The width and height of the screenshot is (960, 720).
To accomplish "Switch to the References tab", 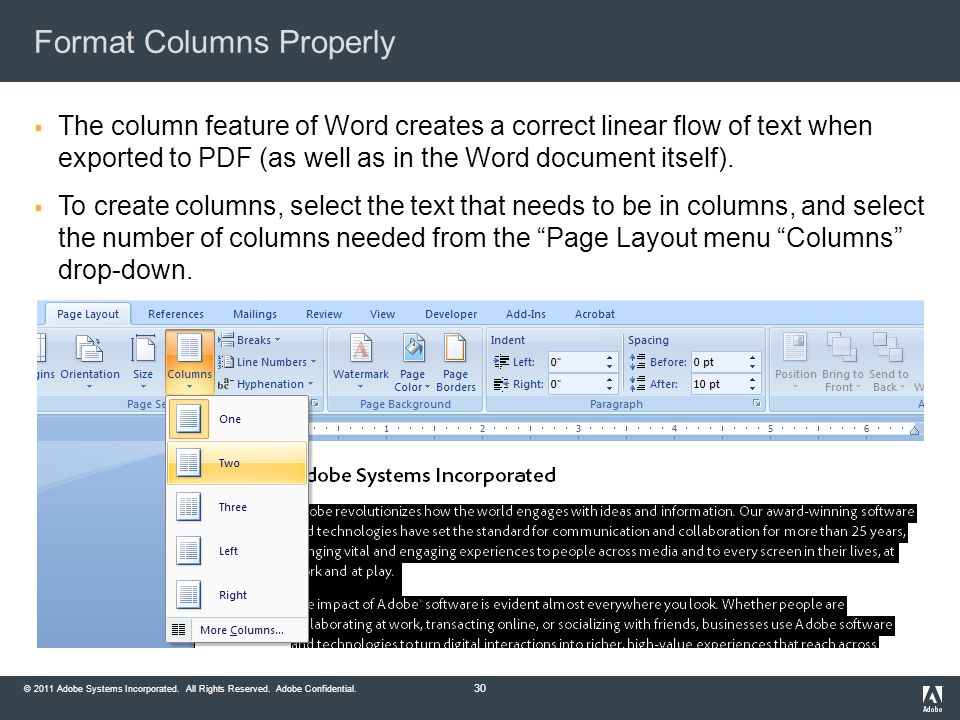I will click(176, 314).
